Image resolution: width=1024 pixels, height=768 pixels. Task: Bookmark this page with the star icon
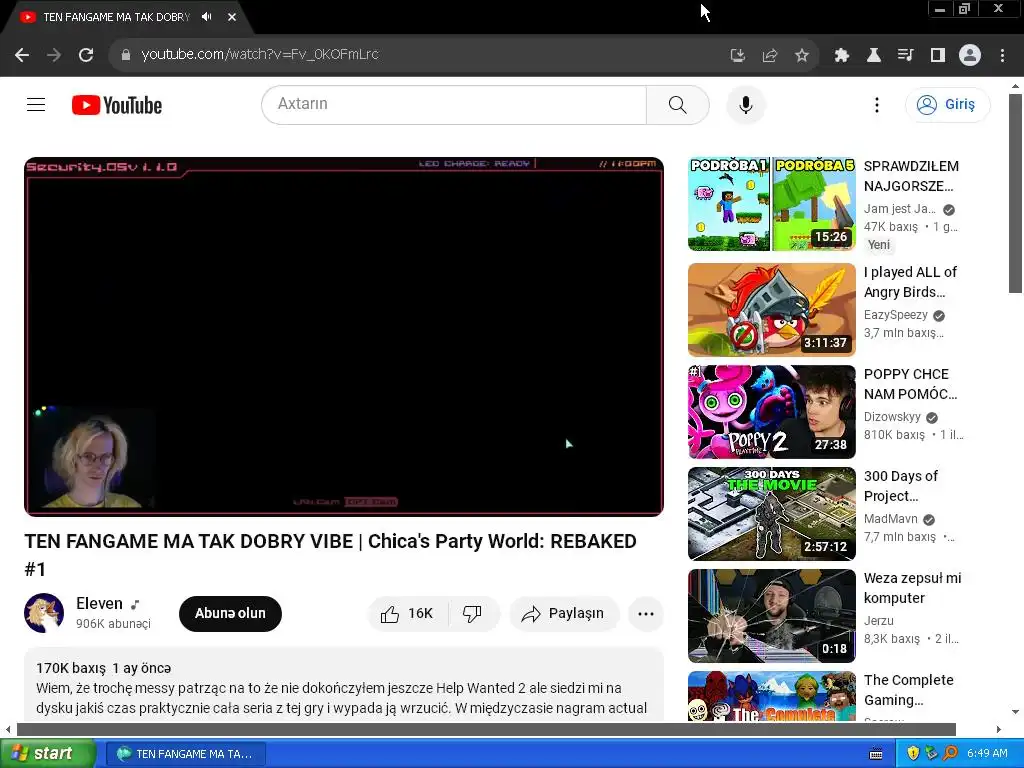[802, 56]
